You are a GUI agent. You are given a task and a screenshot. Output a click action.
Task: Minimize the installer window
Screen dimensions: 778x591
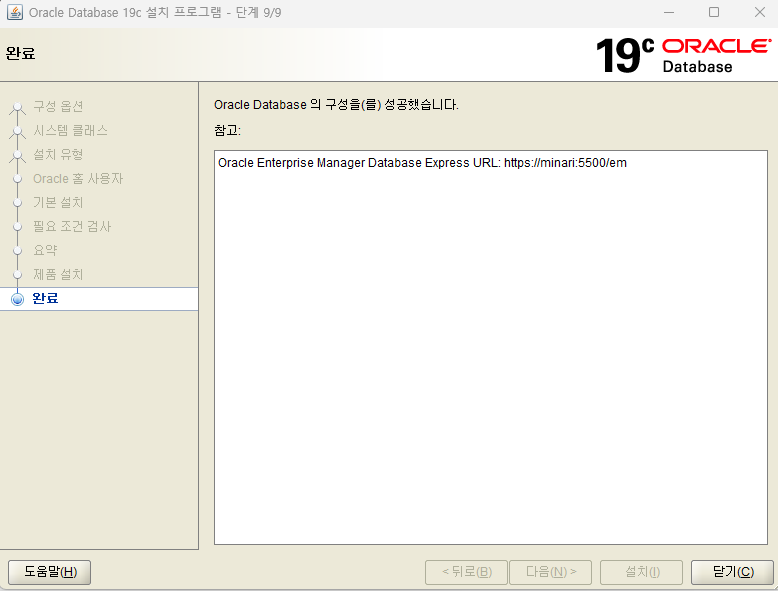click(669, 12)
